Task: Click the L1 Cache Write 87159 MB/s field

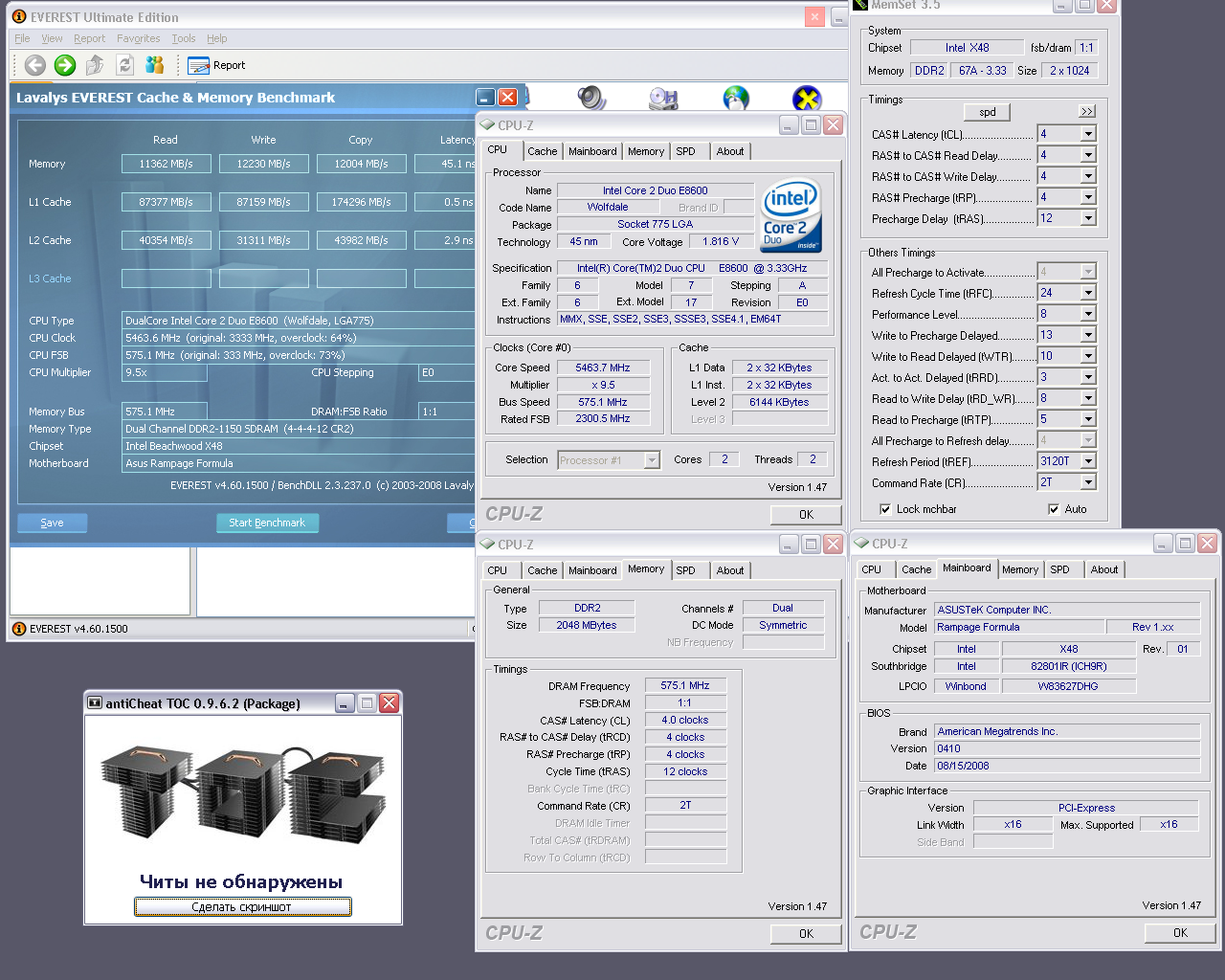Action: click(264, 202)
